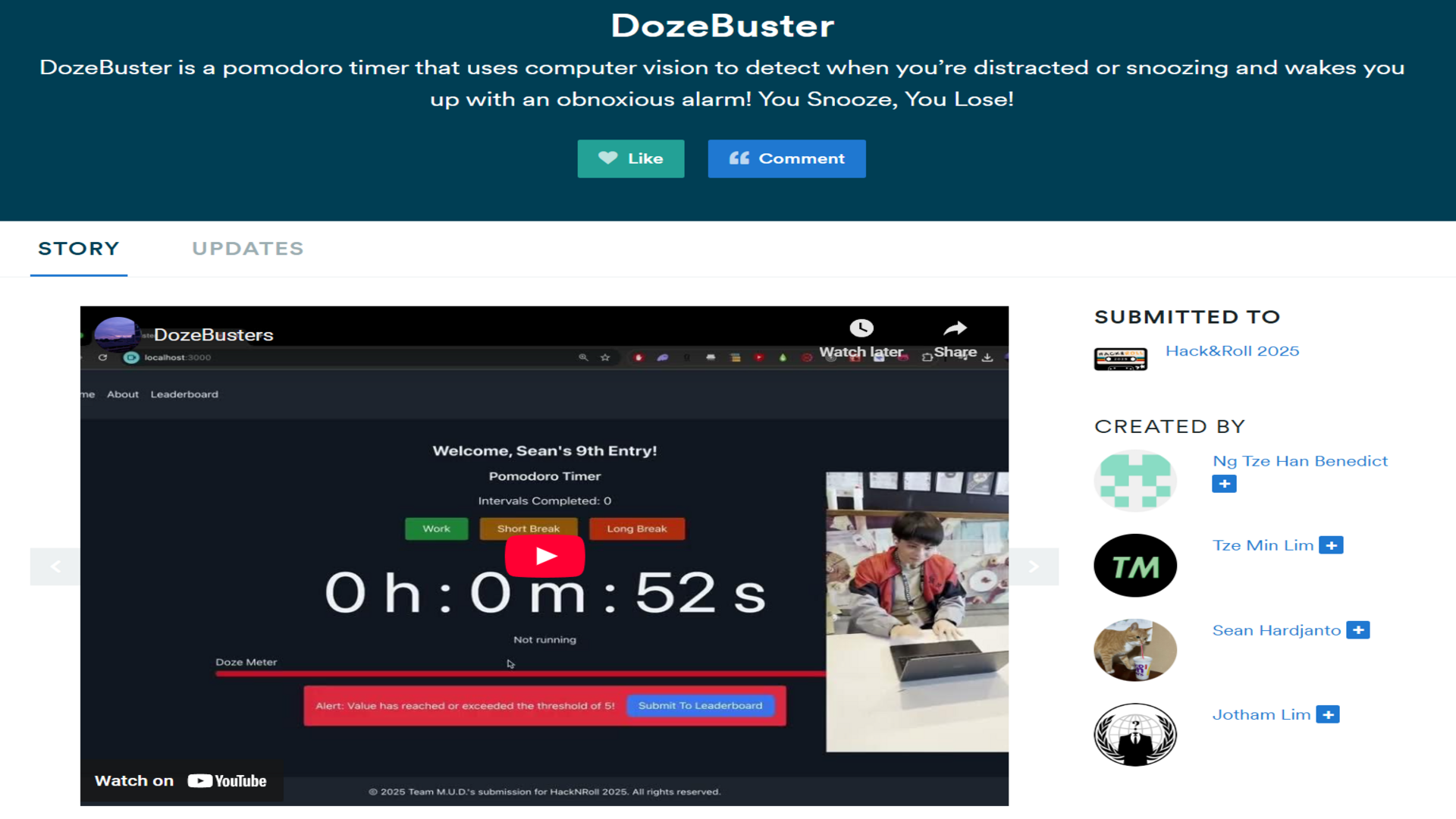The height and width of the screenshot is (819, 1456).
Task: Click the Comment button
Action: (786, 158)
